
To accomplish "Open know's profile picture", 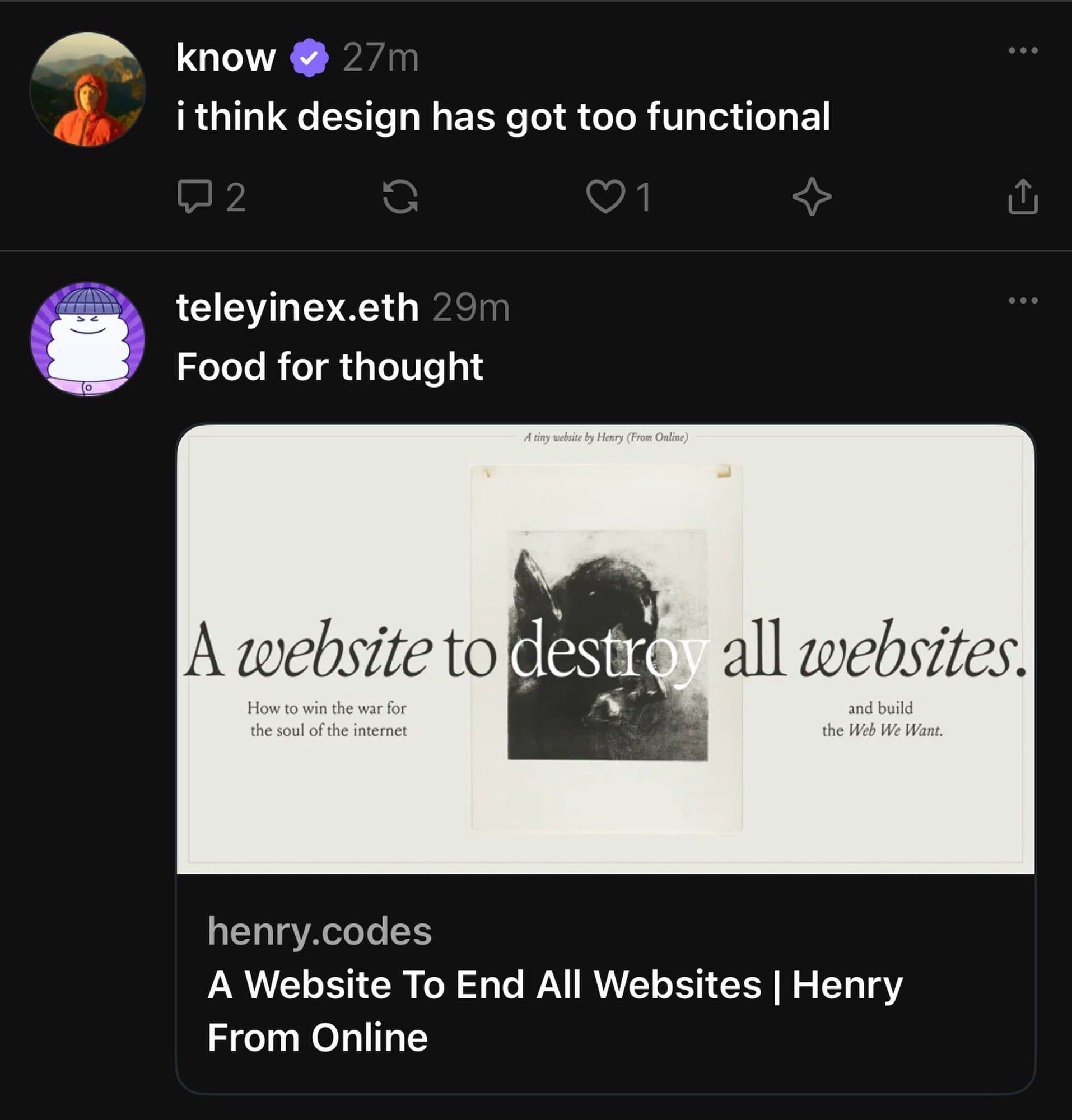I will [x=88, y=88].
